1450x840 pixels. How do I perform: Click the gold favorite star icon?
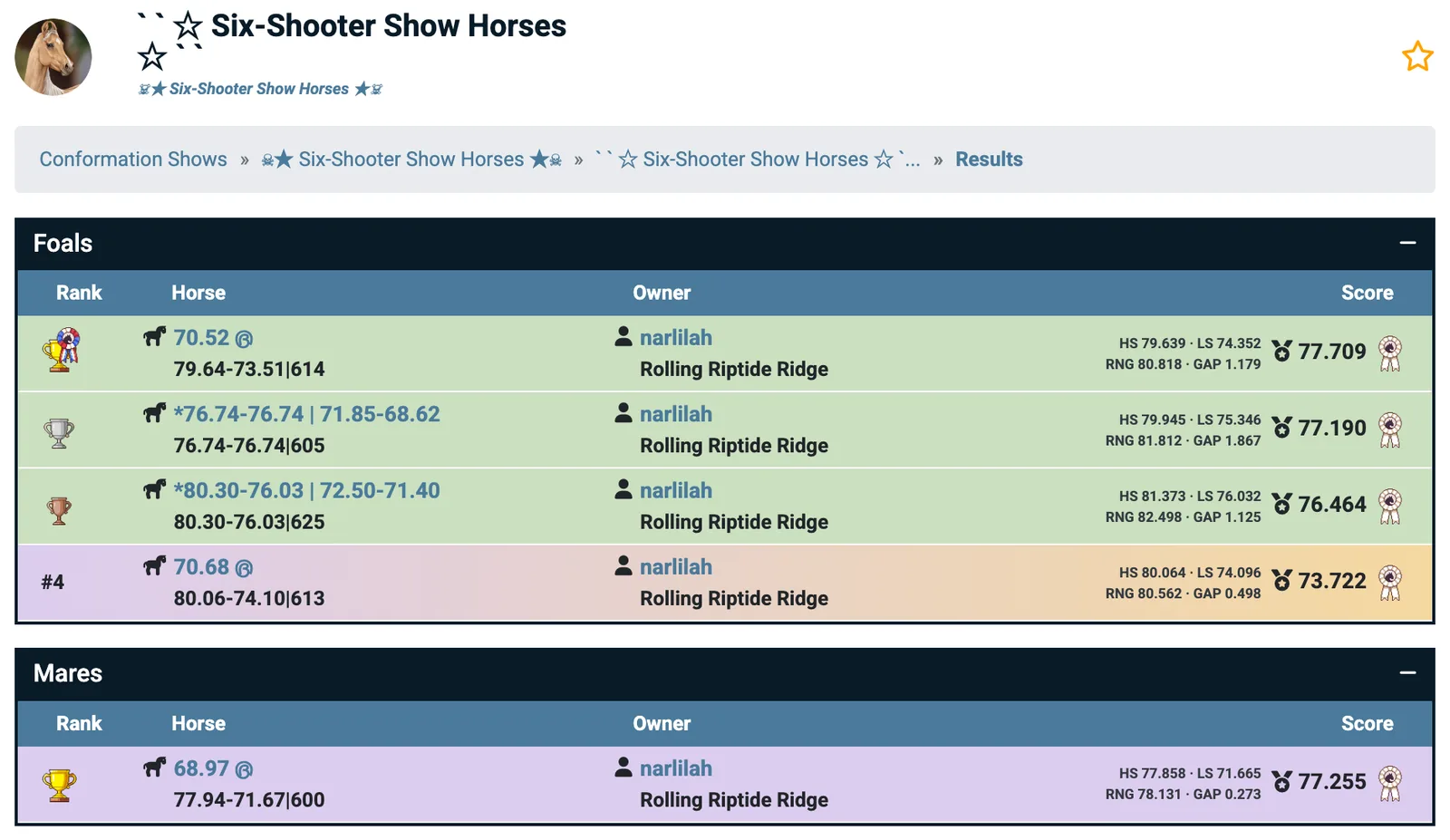pyautogui.click(x=1417, y=56)
